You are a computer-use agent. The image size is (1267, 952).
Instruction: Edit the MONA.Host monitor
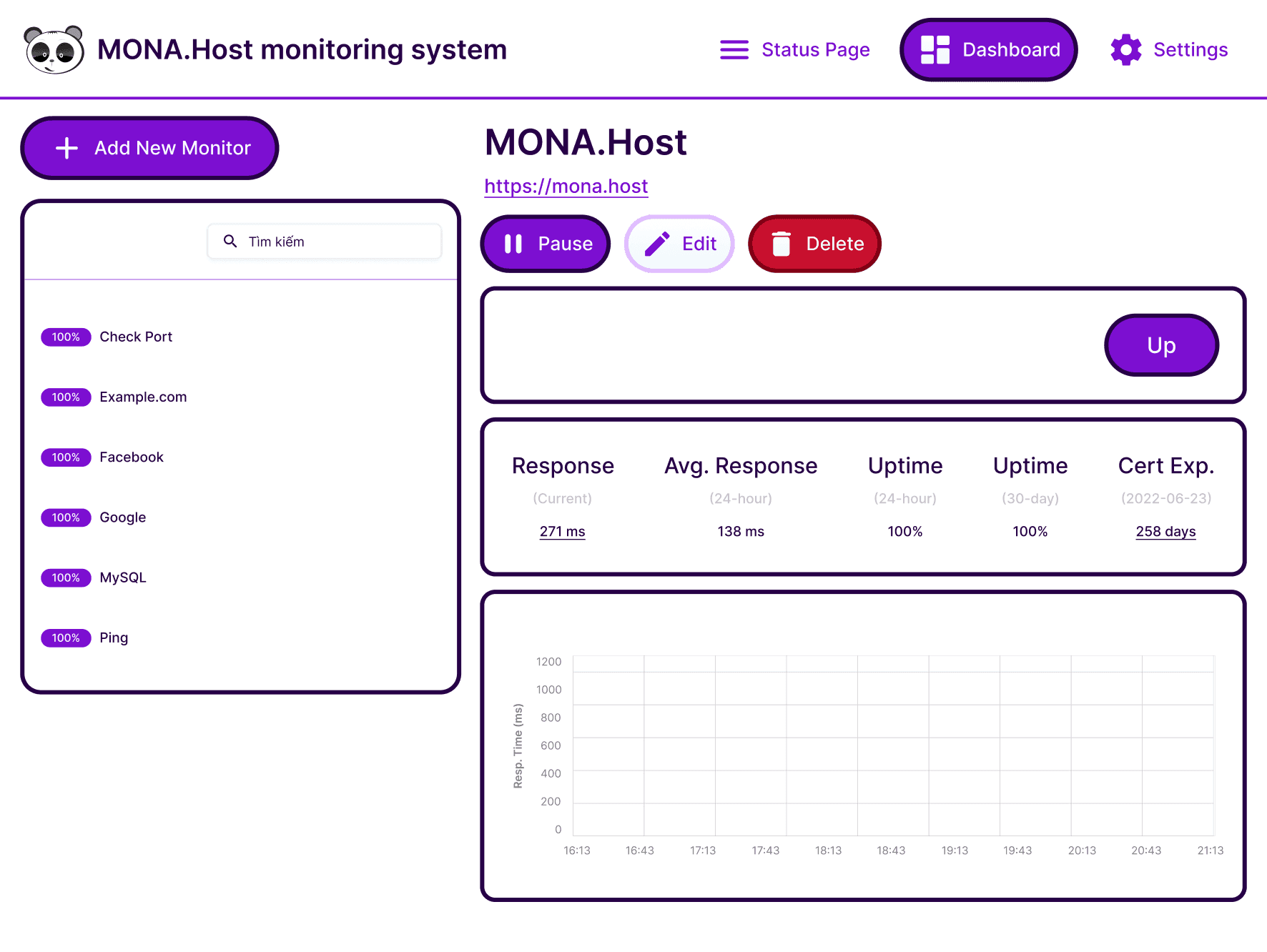679,244
